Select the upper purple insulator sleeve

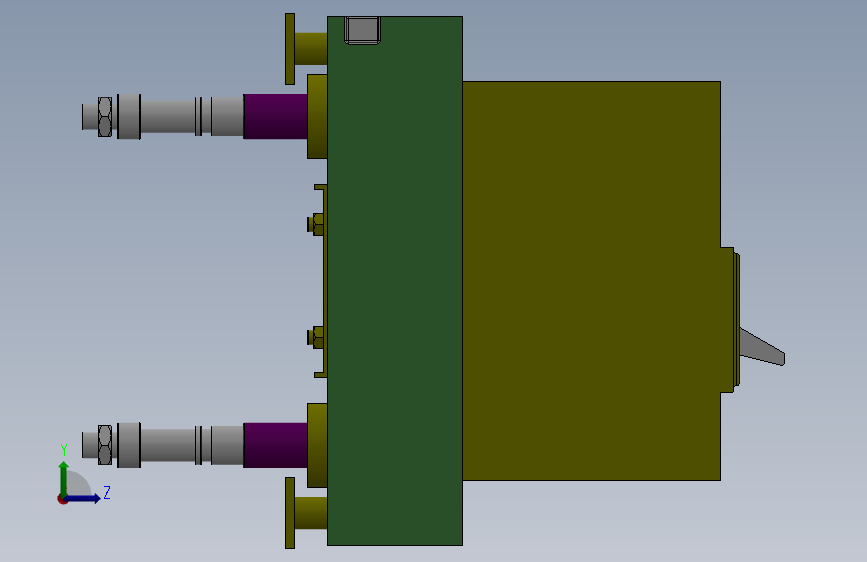[x=275, y=116]
